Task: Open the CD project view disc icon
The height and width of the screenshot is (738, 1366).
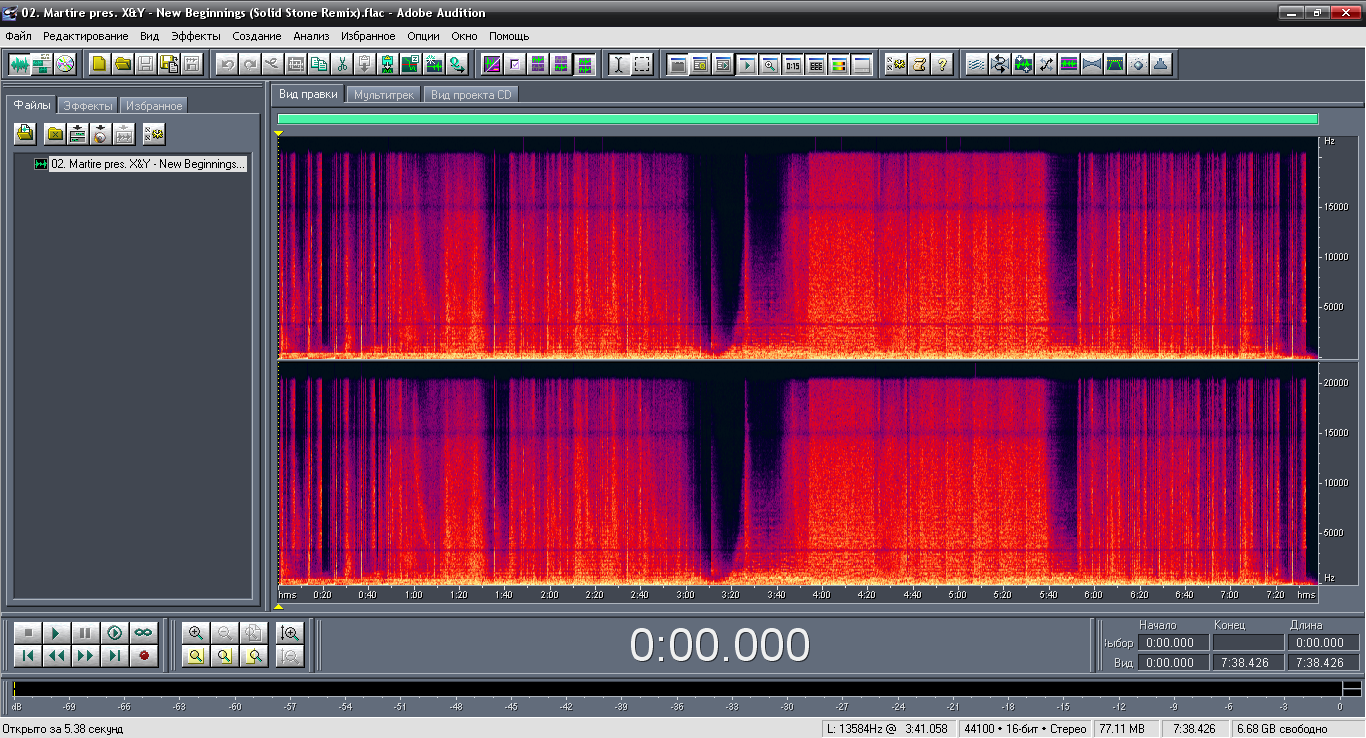Action: (x=65, y=65)
